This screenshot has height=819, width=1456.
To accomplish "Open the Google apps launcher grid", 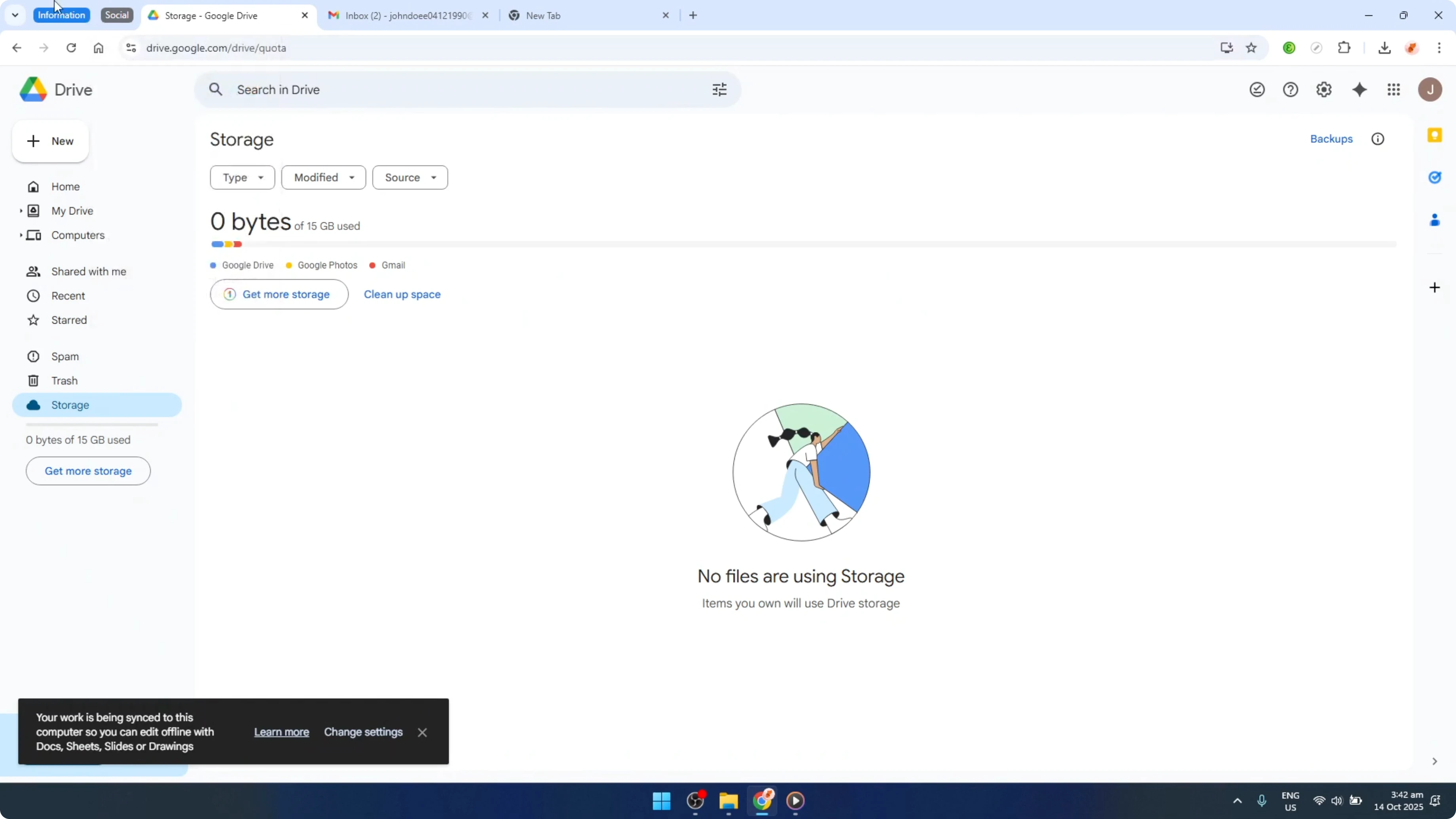I will (x=1393, y=89).
